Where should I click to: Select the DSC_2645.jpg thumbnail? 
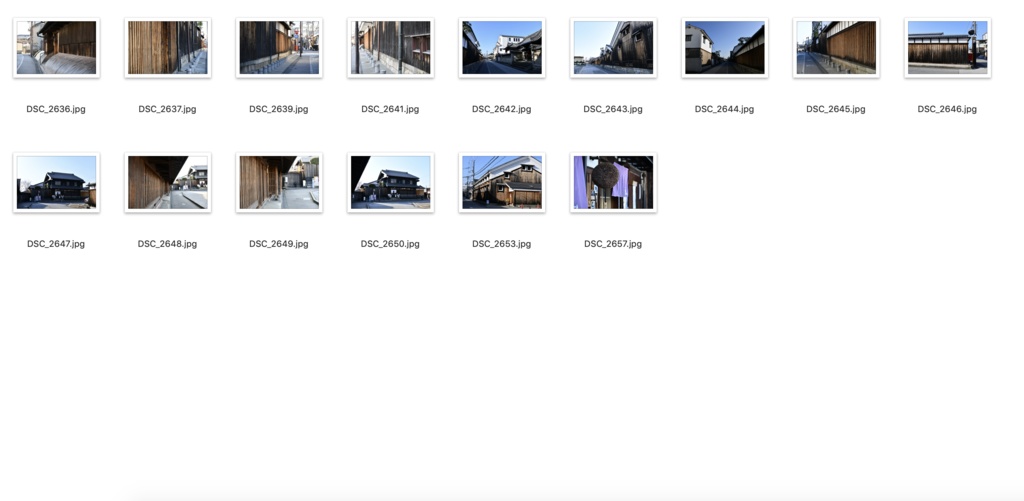pos(836,48)
